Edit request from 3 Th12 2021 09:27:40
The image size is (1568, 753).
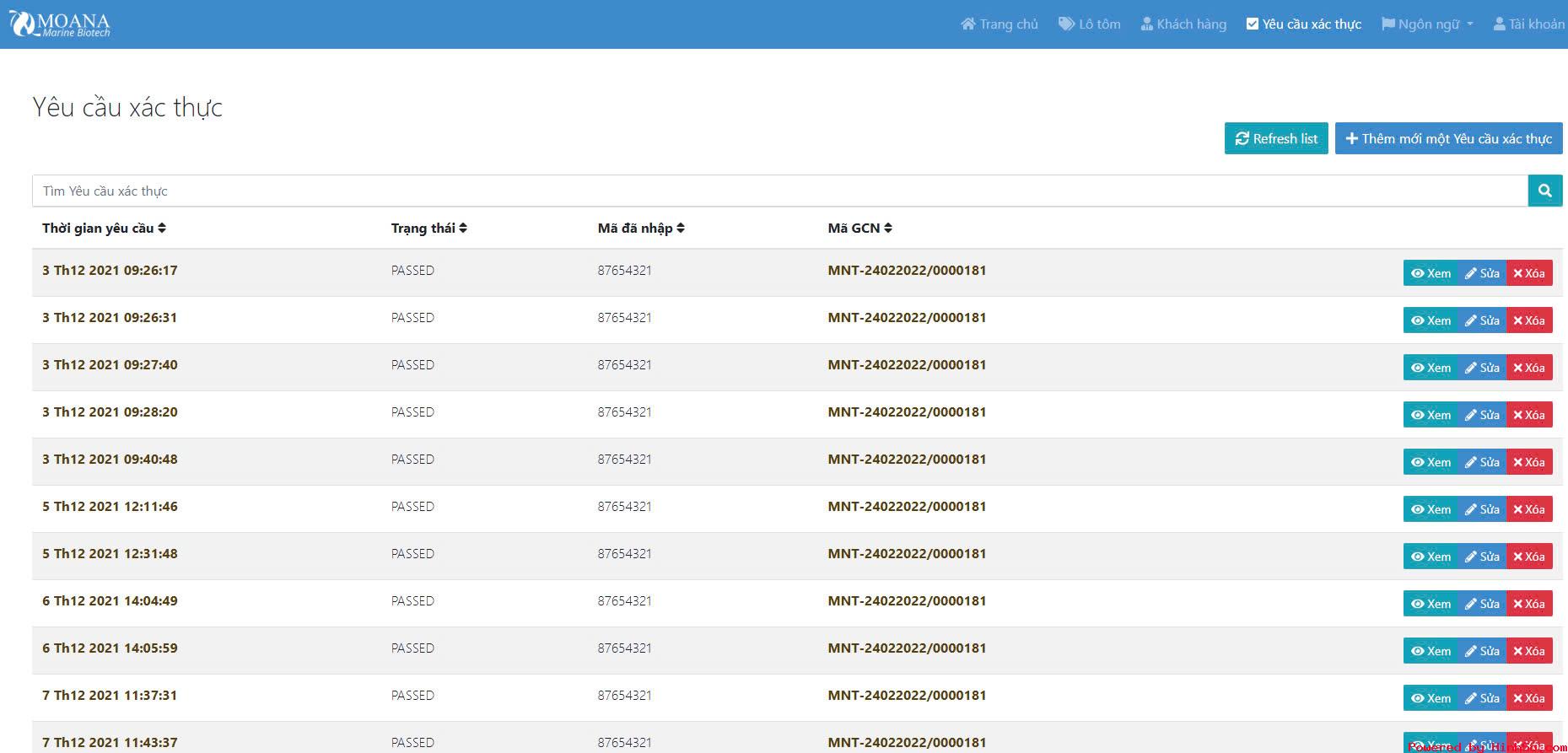coord(1482,368)
